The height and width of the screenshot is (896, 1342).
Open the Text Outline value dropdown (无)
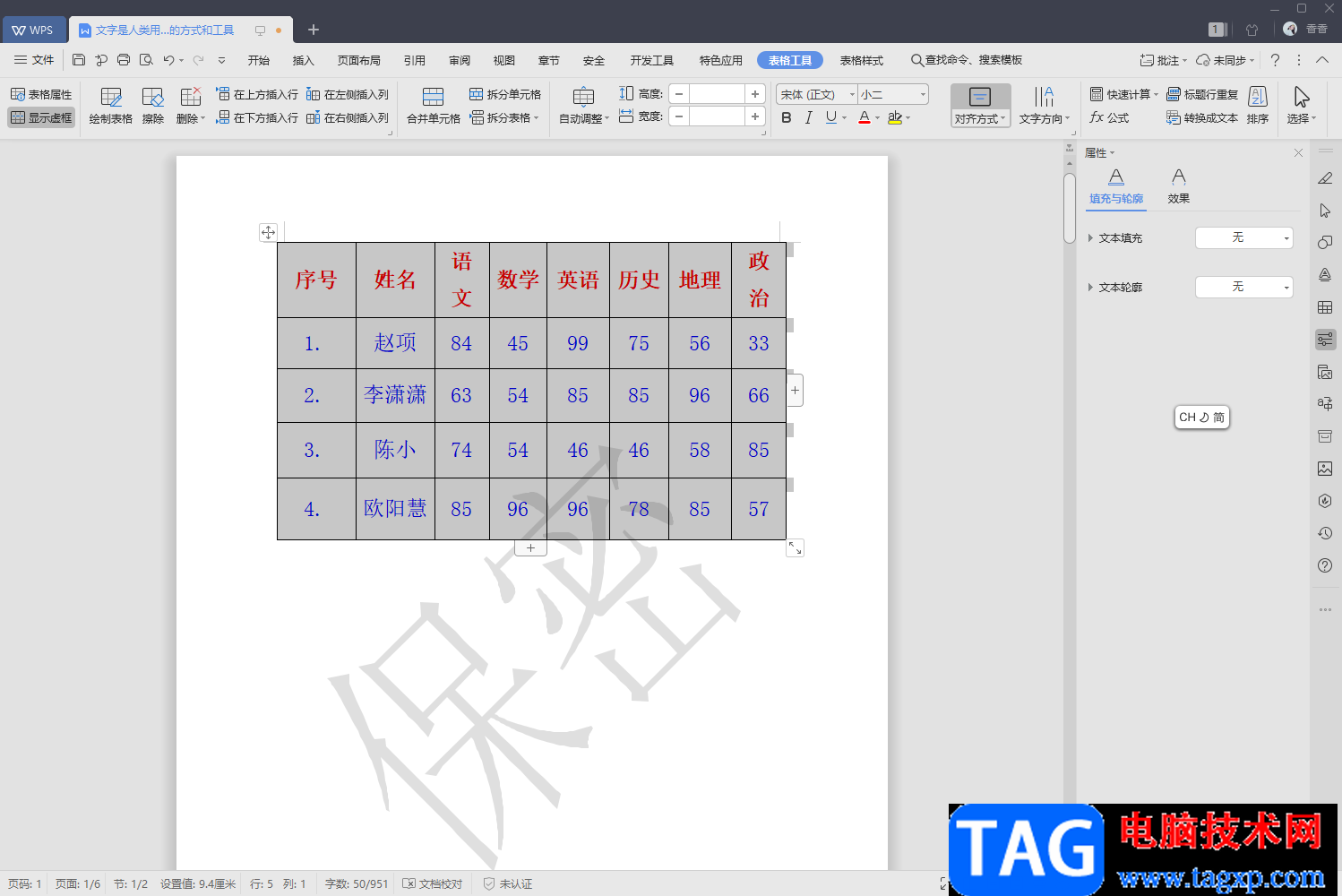pyautogui.click(x=1244, y=287)
